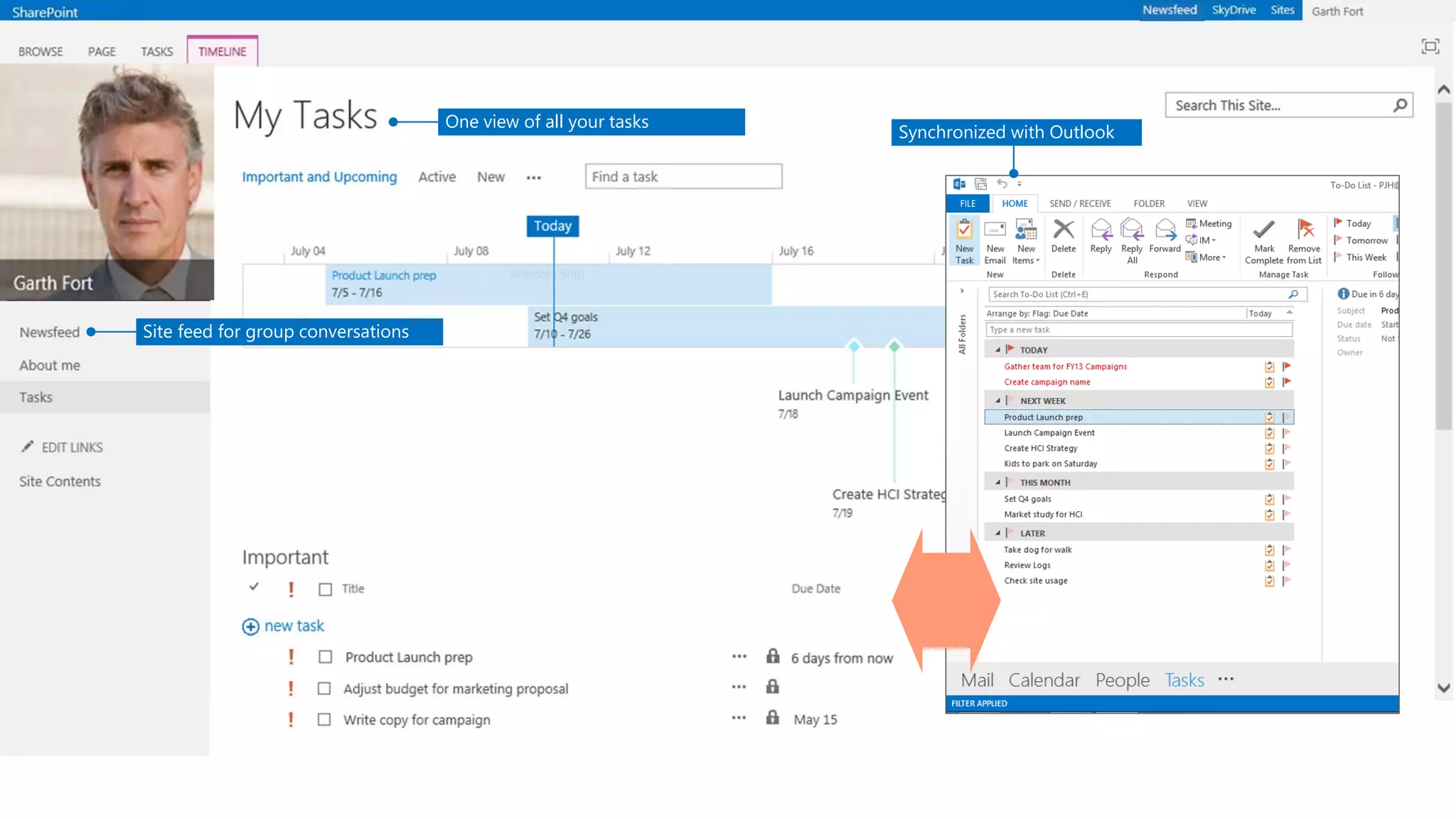Screen dimensions: 1456x819
Task: Open the TASKS ribbon tab
Action: click(x=156, y=51)
